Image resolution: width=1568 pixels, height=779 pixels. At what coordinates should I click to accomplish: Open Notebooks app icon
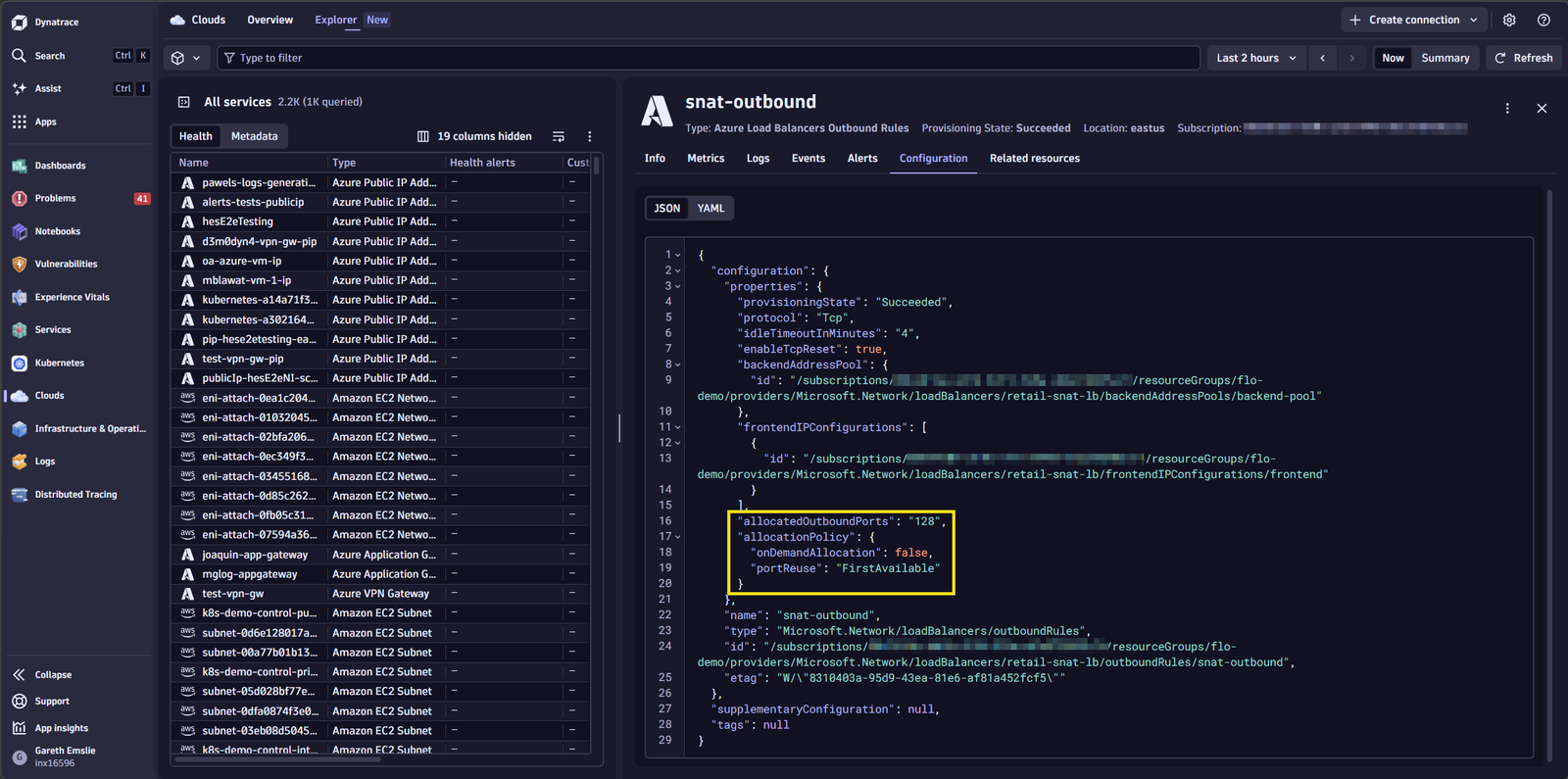[x=20, y=231]
